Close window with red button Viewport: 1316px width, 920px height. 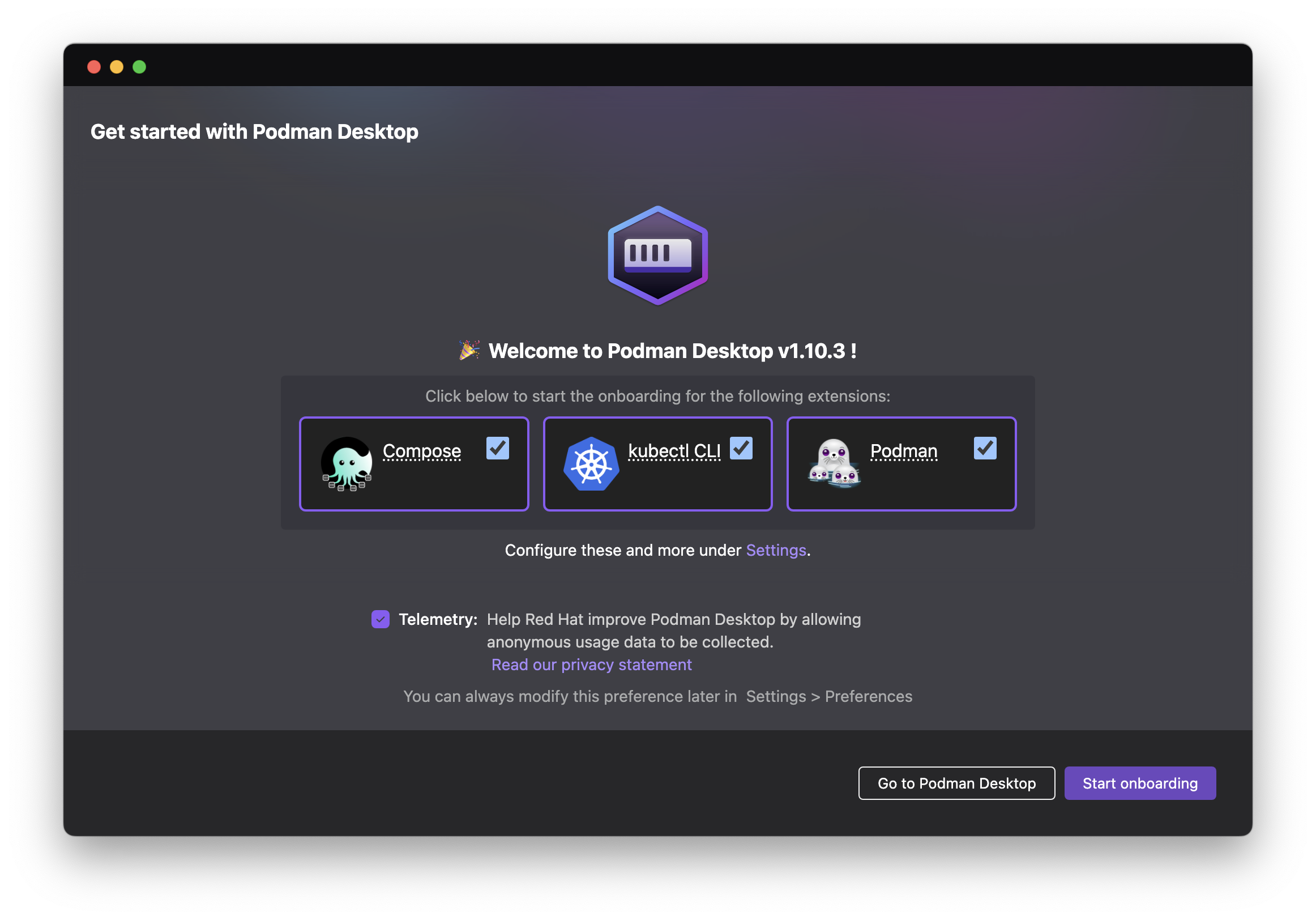point(94,67)
